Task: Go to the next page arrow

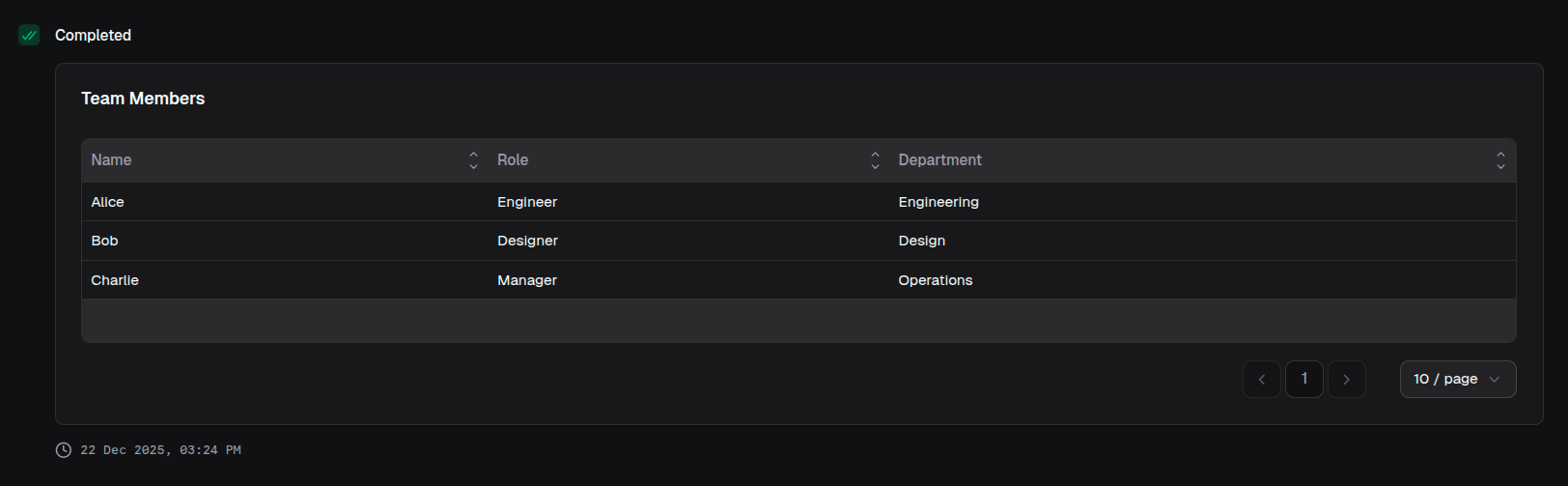Action: (1346, 380)
